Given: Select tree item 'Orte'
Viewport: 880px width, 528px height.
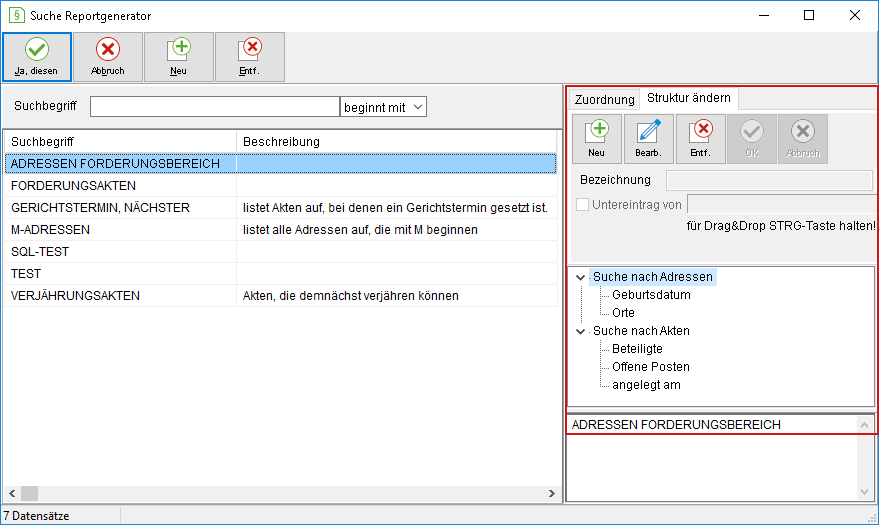Looking at the screenshot, I should pyautogui.click(x=623, y=313).
